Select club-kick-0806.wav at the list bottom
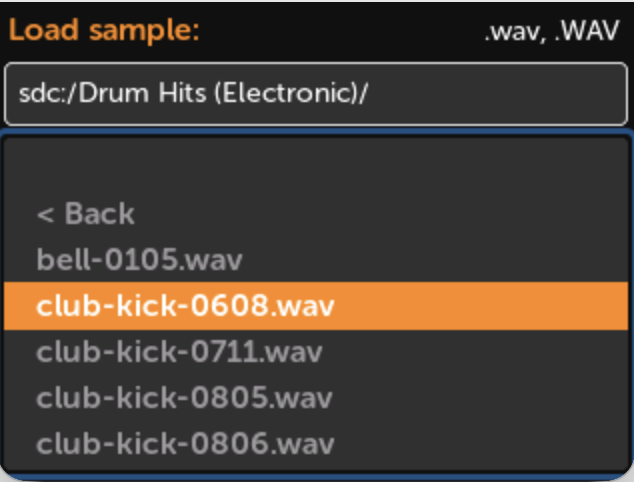The width and height of the screenshot is (634, 482). click(x=185, y=443)
